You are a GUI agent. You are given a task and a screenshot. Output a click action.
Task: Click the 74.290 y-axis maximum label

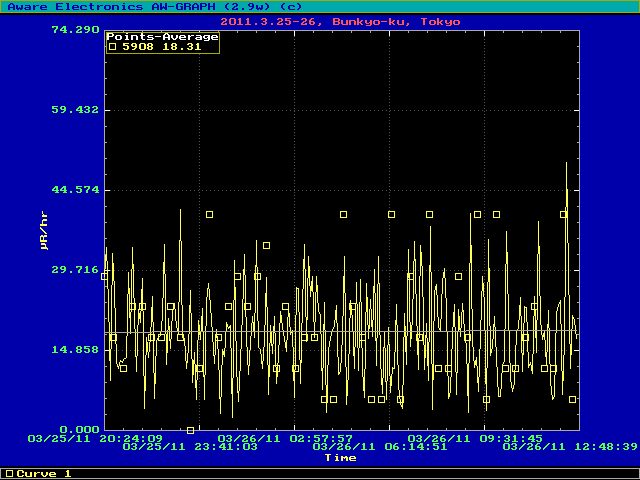click(75, 30)
